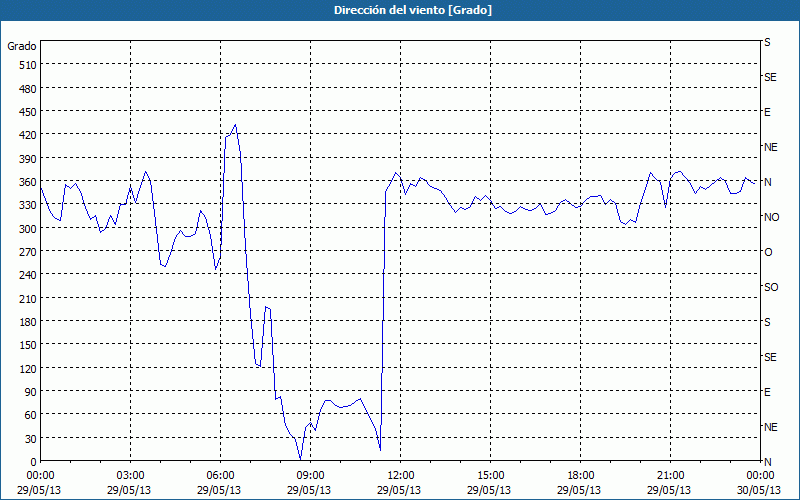Screen dimensions: 800x500
Task: Click the N compass label beside 360
Action: click(767, 182)
